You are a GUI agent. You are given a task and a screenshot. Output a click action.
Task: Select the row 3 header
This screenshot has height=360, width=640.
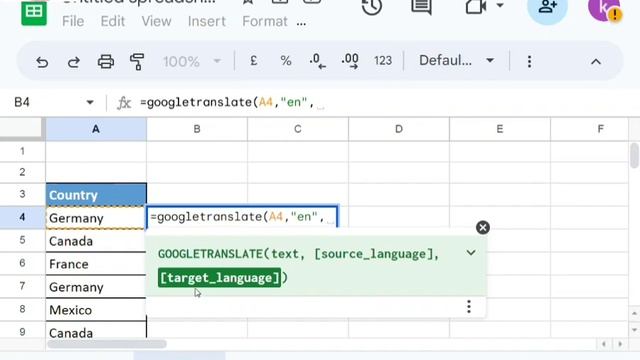[x=22, y=194]
